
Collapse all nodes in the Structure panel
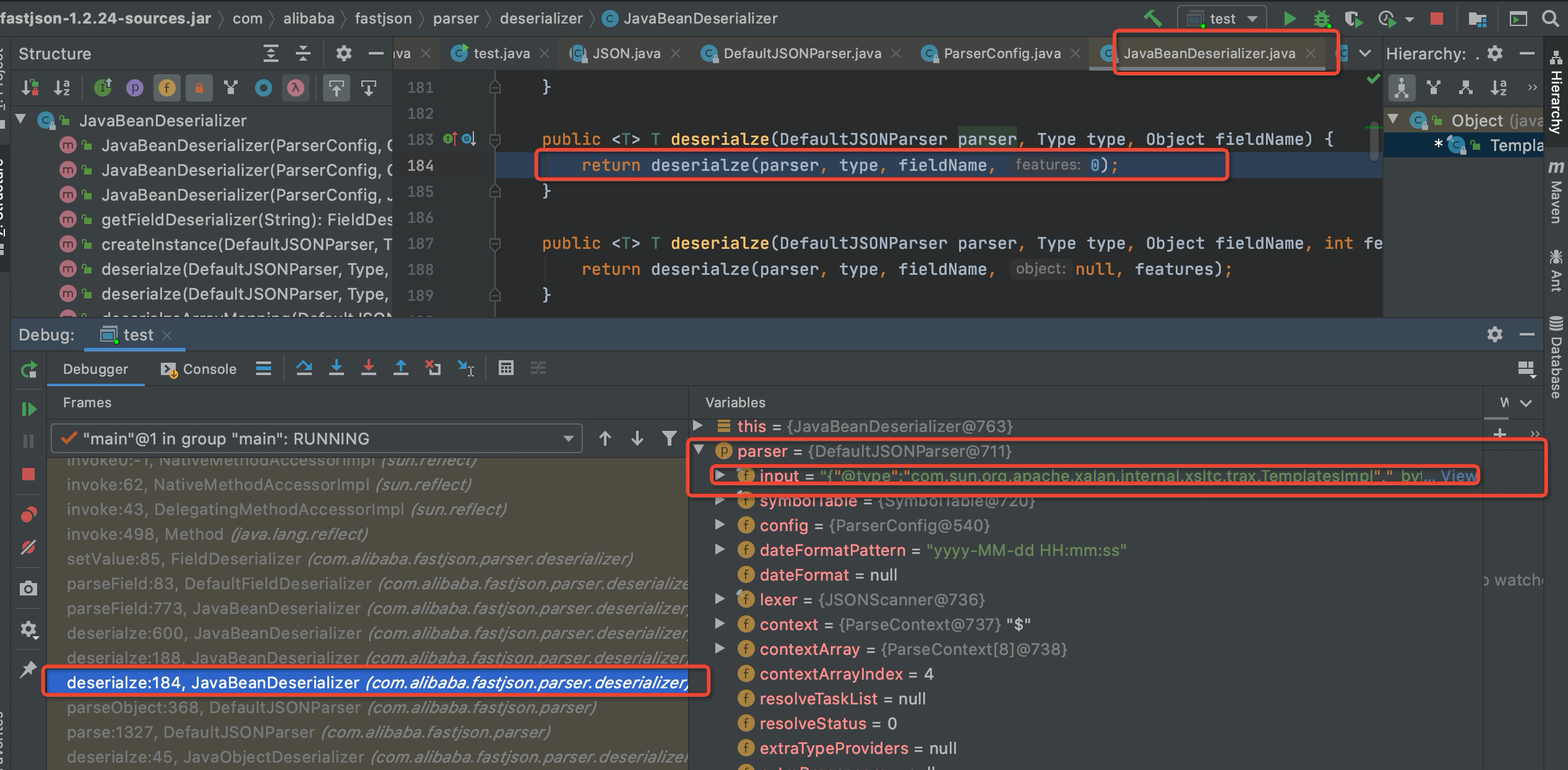pos(303,54)
